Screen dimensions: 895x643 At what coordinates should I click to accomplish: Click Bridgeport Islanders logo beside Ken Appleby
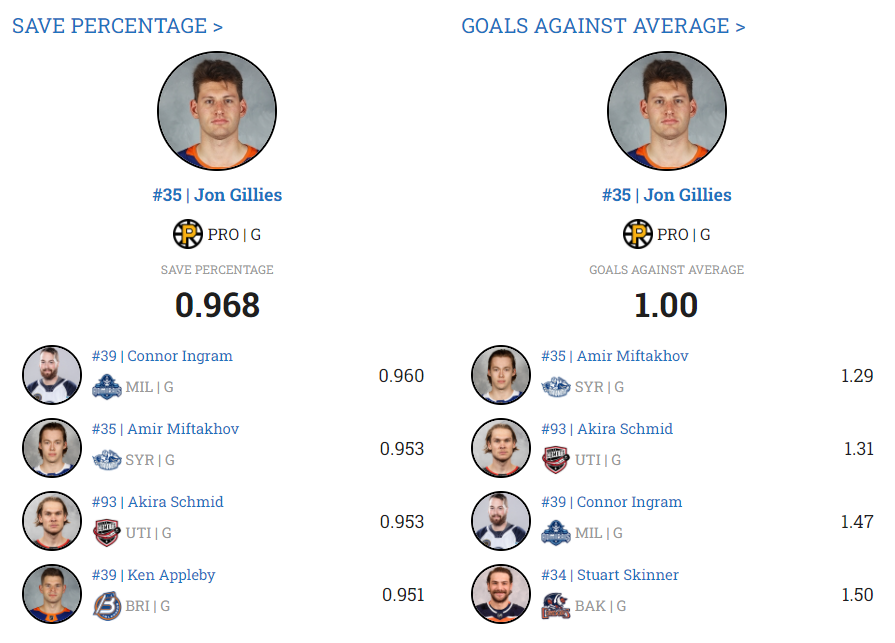(x=106, y=606)
